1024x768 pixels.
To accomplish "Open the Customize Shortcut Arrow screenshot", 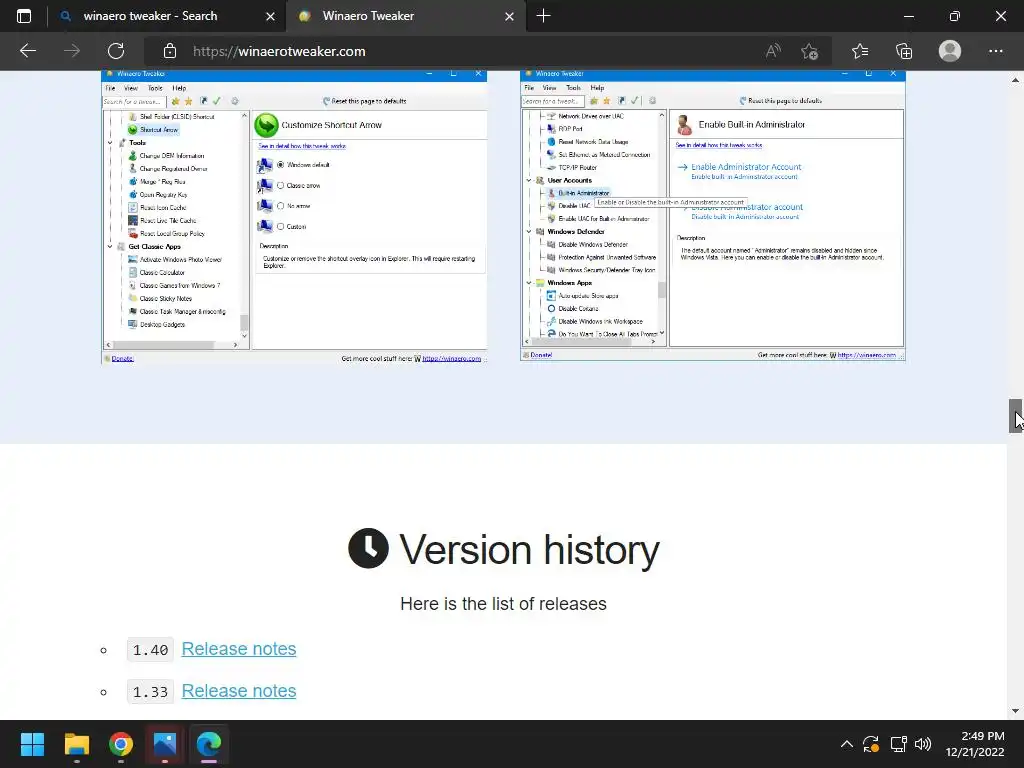I will click(295, 216).
